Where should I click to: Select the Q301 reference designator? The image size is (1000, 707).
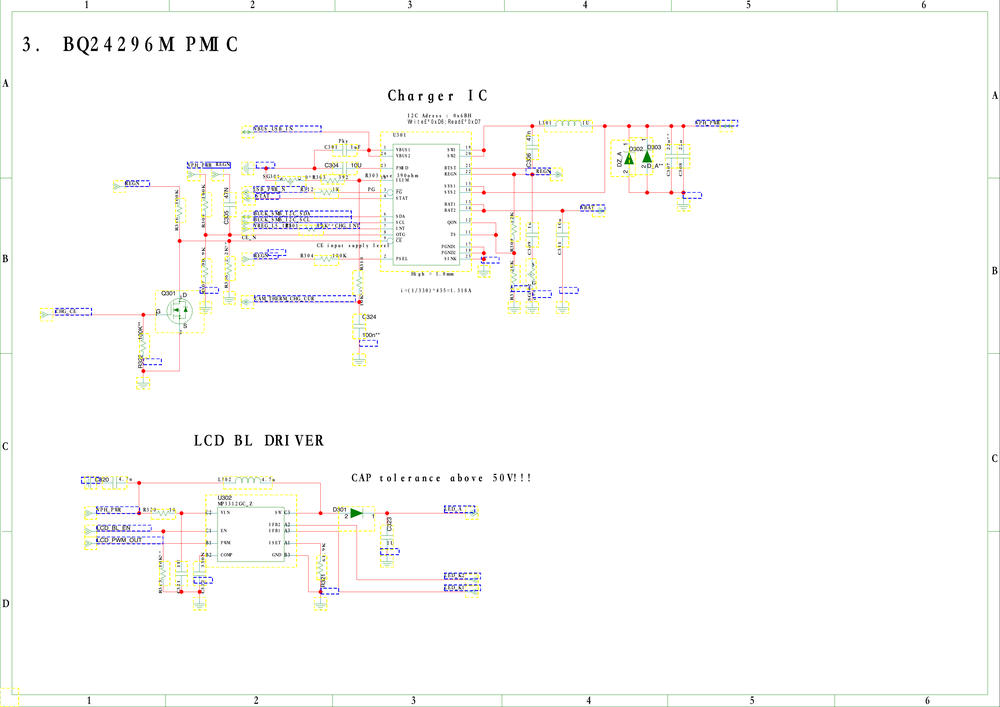click(x=168, y=293)
